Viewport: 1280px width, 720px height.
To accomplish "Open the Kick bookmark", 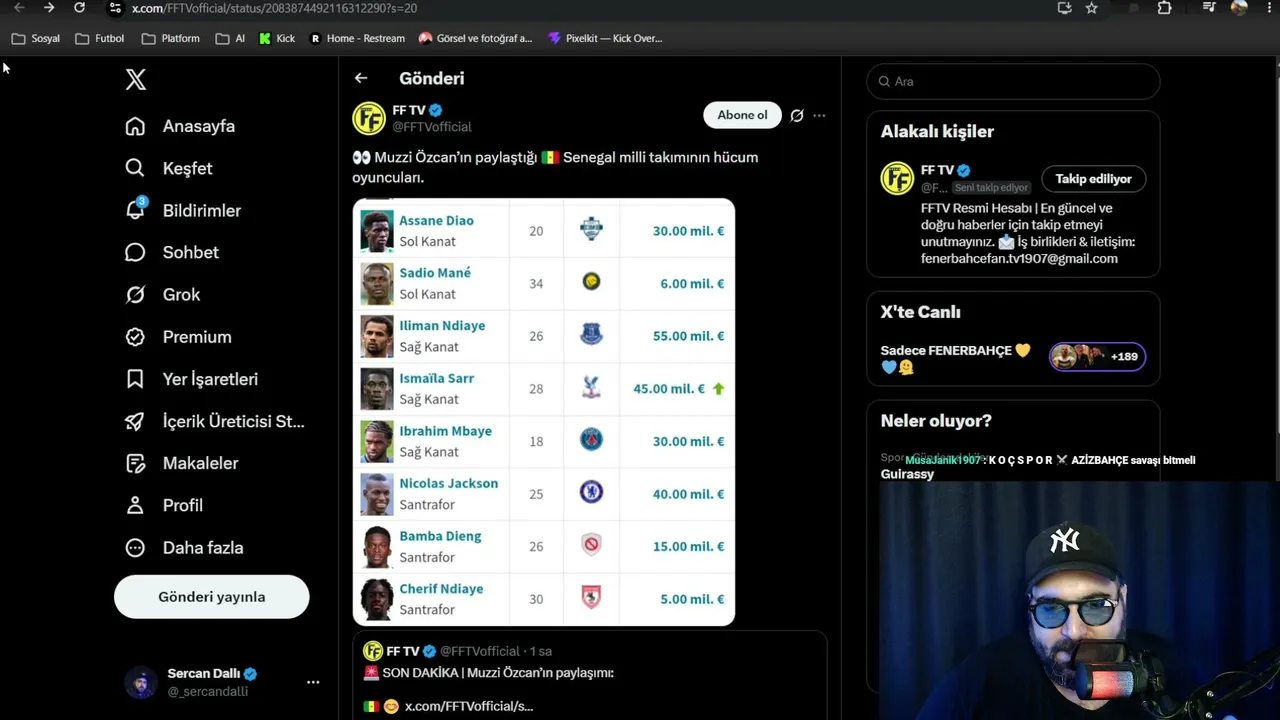I will (277, 38).
